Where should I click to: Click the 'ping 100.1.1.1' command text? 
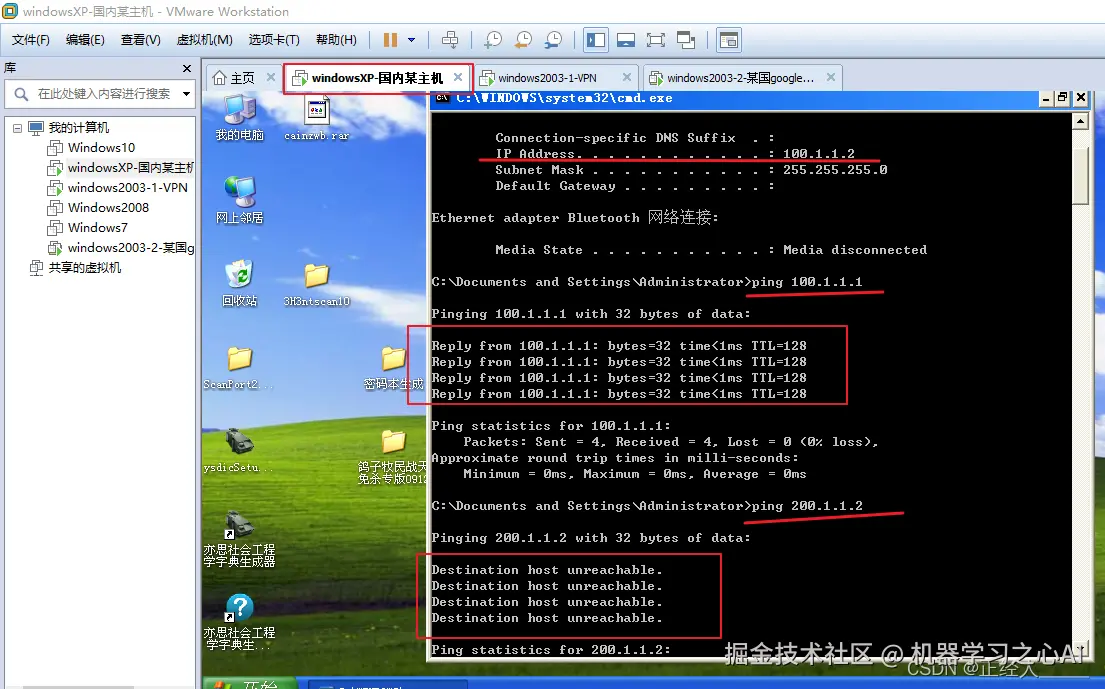click(x=807, y=282)
